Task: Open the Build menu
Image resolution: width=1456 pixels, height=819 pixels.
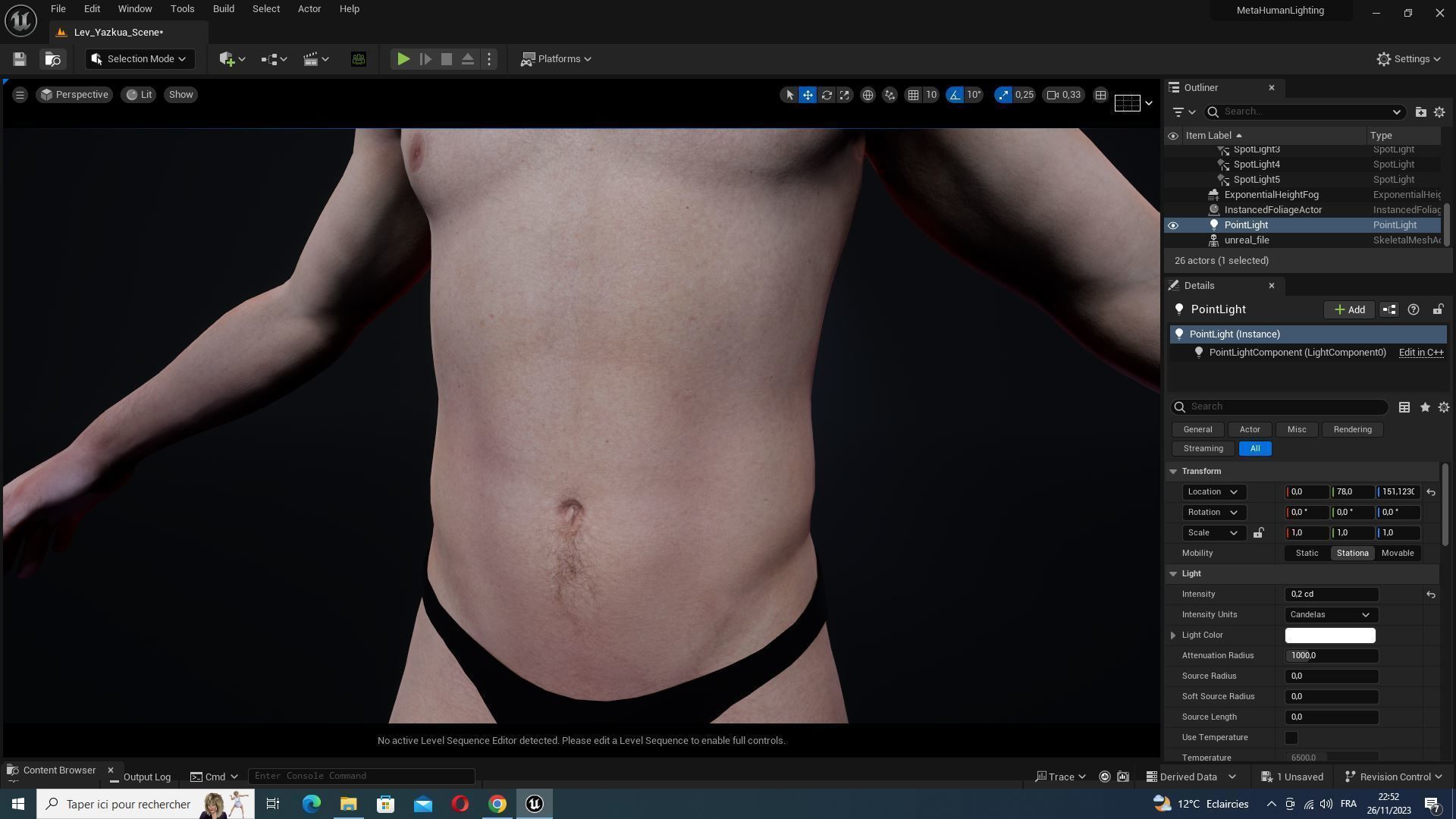Action: click(x=223, y=9)
